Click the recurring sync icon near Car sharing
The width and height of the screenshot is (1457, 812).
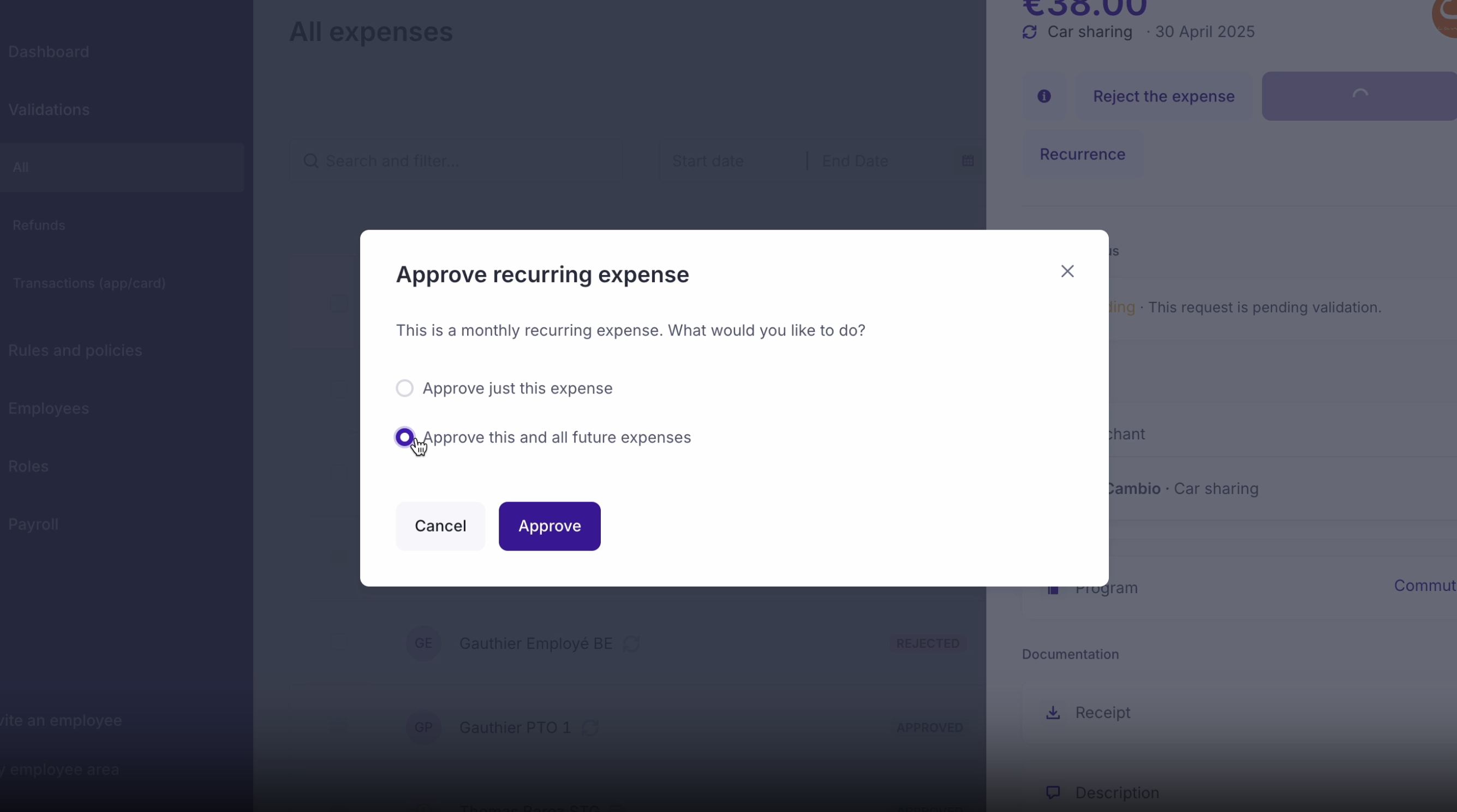coord(1029,32)
